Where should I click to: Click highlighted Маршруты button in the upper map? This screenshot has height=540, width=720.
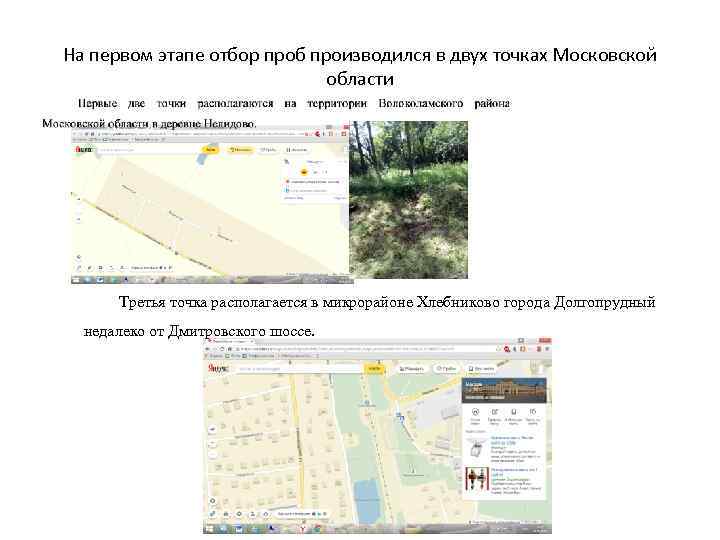click(240, 150)
